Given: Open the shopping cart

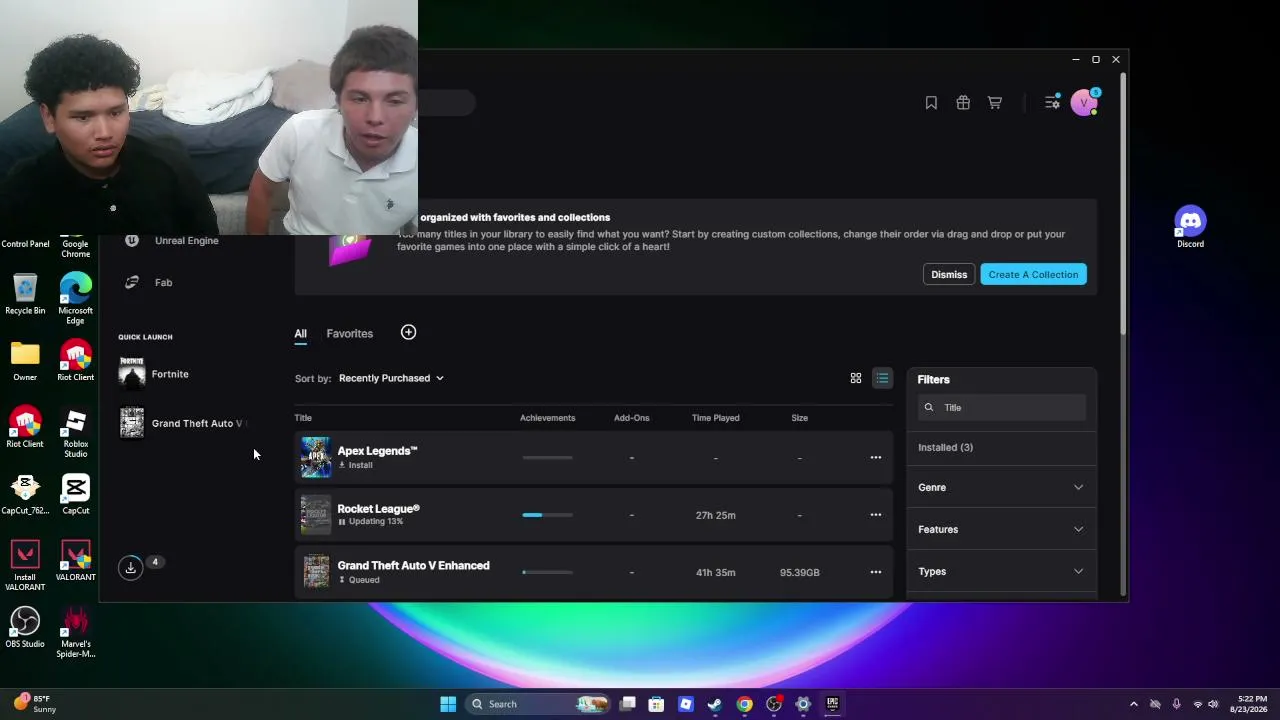Looking at the screenshot, I should click(995, 103).
